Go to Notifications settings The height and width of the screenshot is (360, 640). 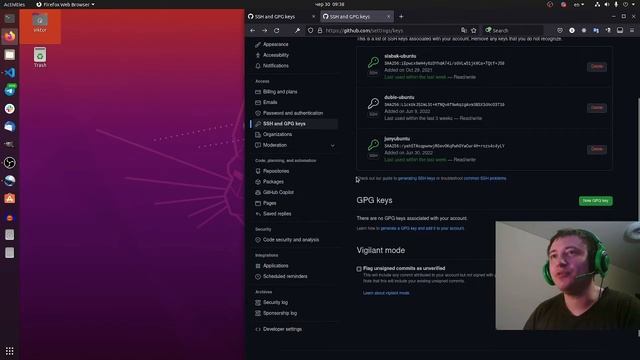click(x=276, y=66)
